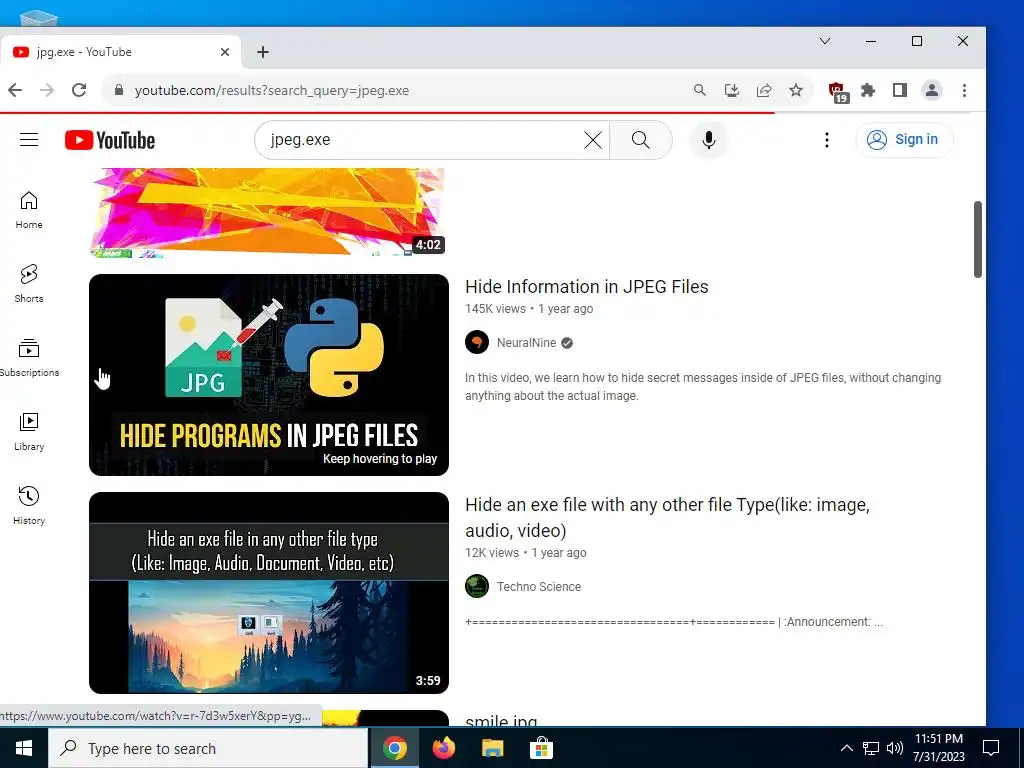Open the Hide Programs in JPEG Files thumbnail

(x=269, y=375)
